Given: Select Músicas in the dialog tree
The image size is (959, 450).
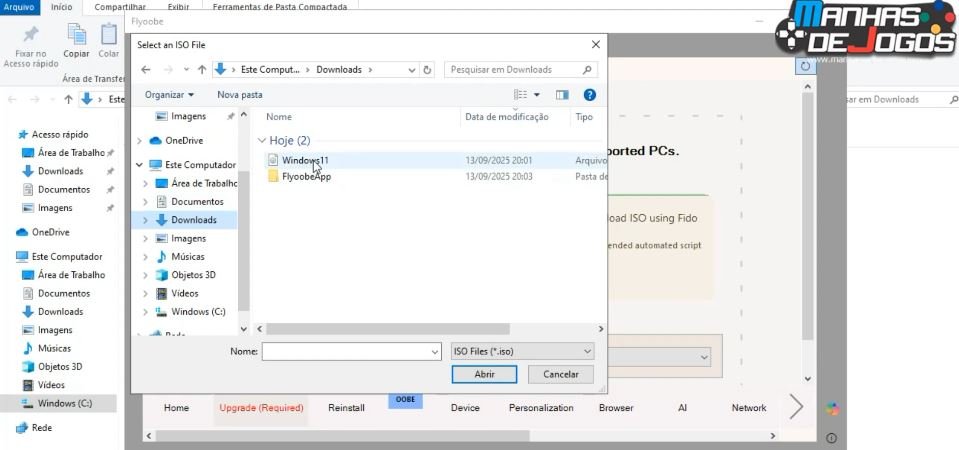Looking at the screenshot, I should [x=187, y=257].
